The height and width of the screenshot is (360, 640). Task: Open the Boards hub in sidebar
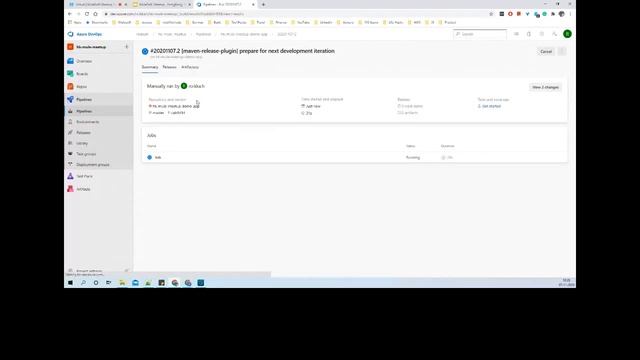coord(82,74)
